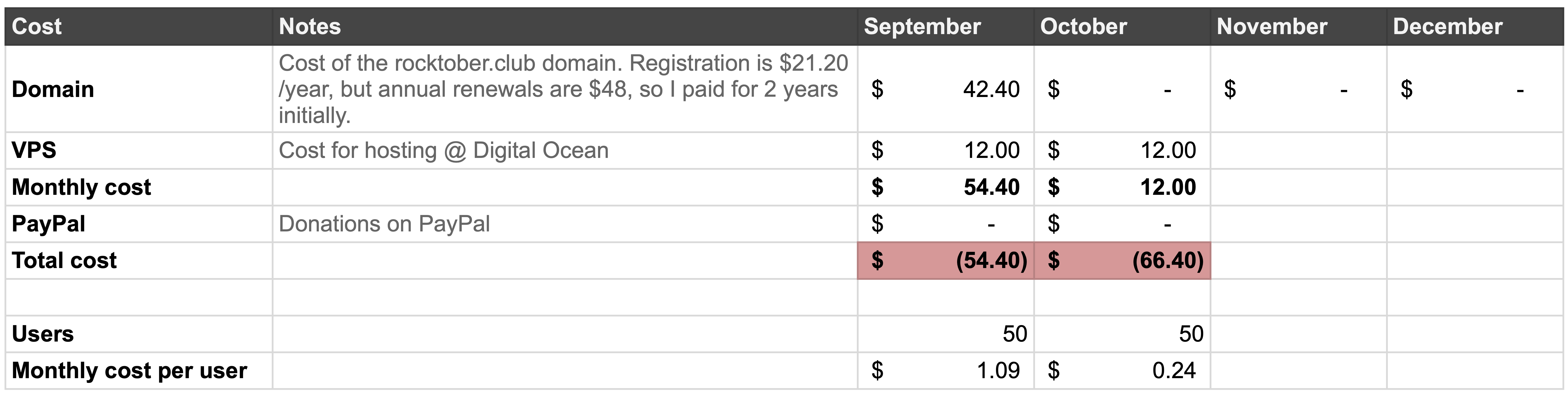Click the September column header
Image resolution: width=1568 pixels, height=398 pixels.
[946, 27]
